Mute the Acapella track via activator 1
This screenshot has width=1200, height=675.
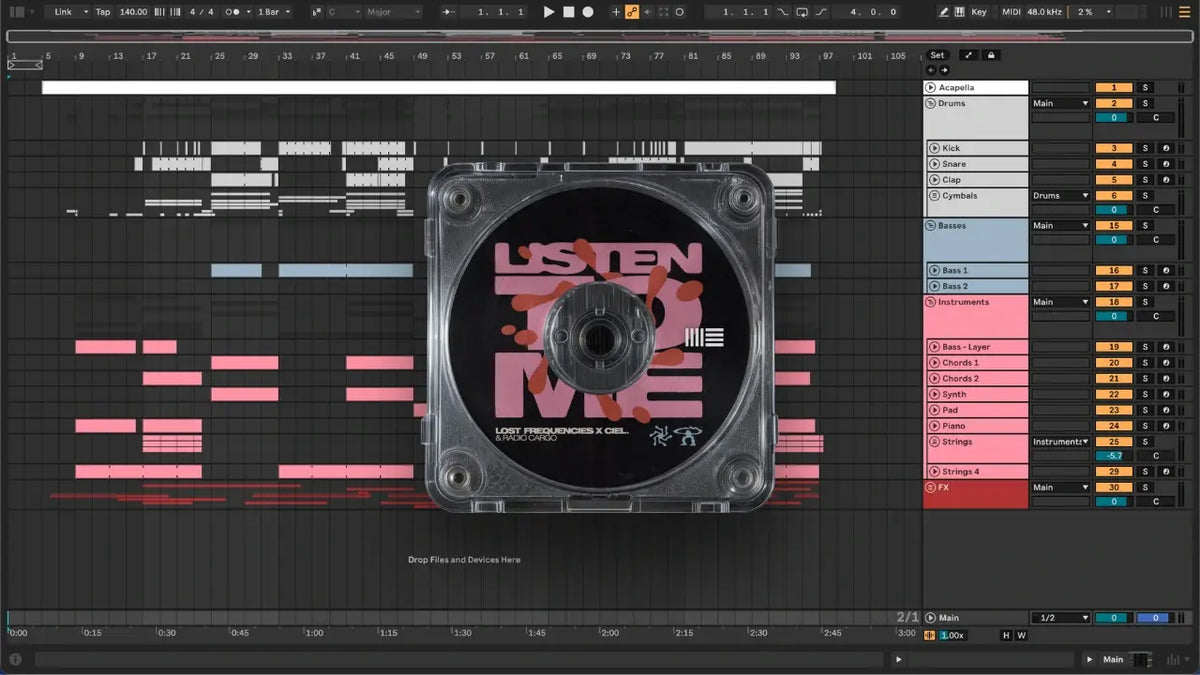[x=1113, y=88]
